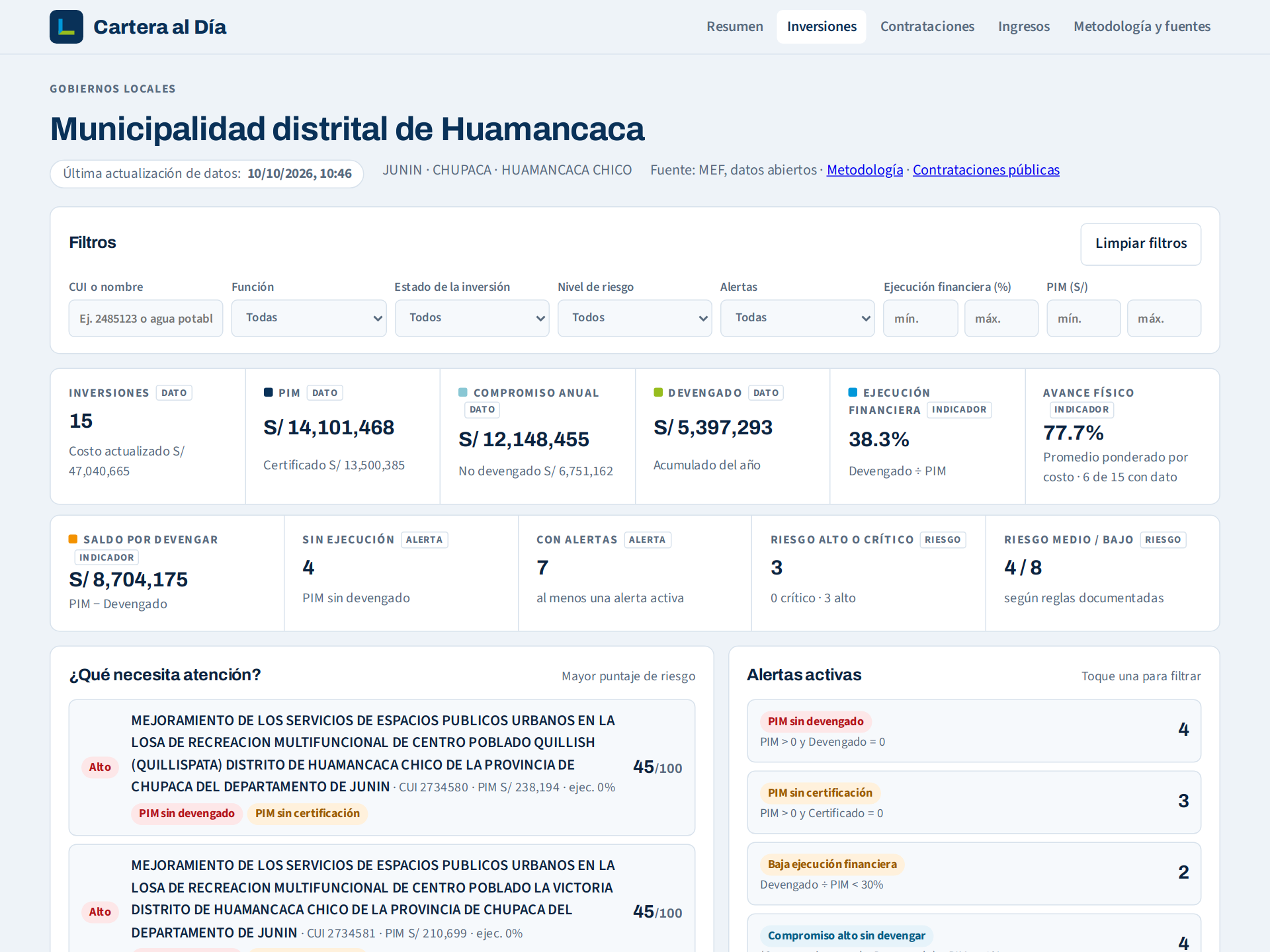This screenshot has height=952, width=1270.
Task: Click the Compromiso Anual teal color square
Action: (463, 392)
